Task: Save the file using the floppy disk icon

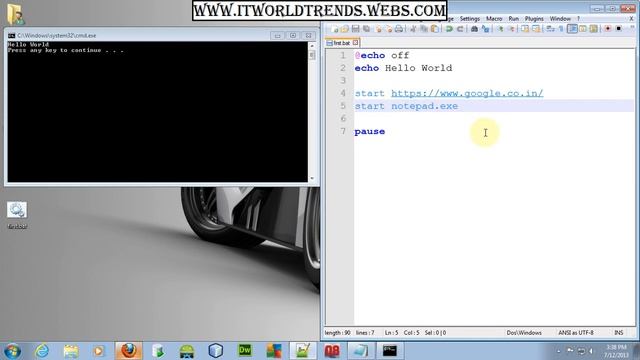Action: pyautogui.click(x=356, y=29)
